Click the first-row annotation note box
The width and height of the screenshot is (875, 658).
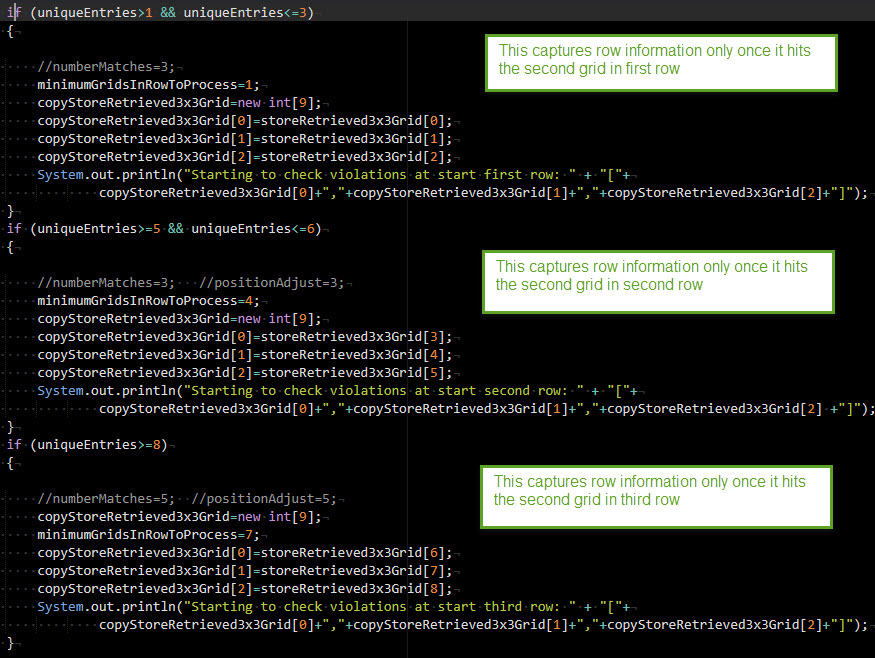click(x=661, y=62)
